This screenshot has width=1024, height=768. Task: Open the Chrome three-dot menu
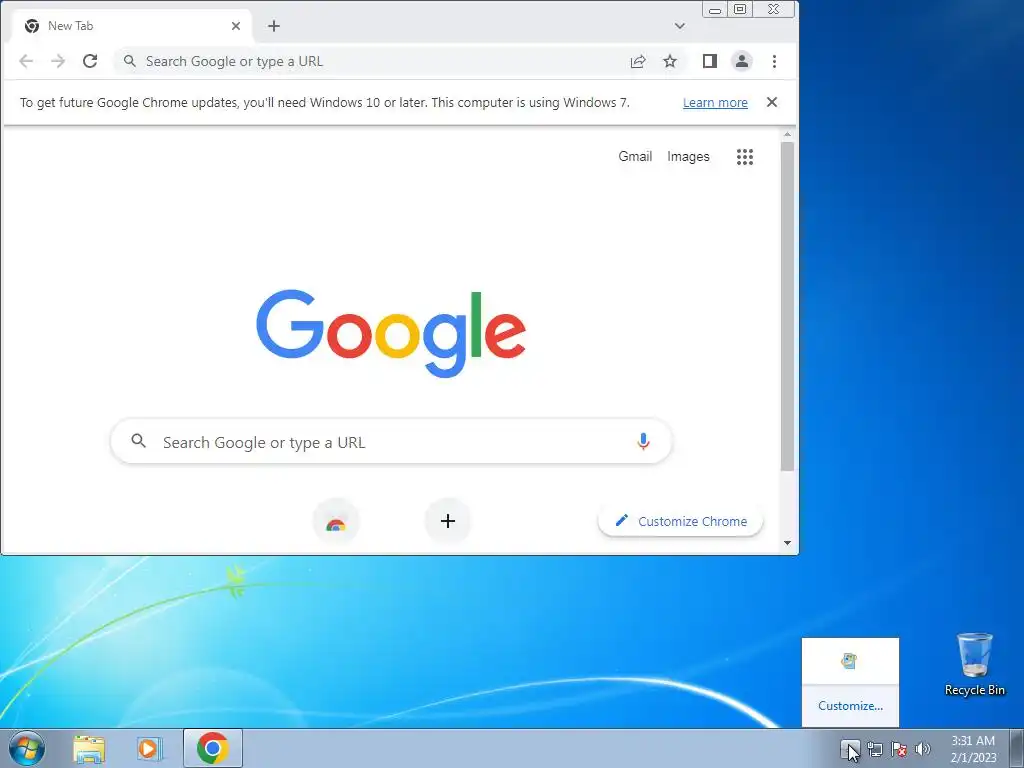pyautogui.click(x=775, y=61)
